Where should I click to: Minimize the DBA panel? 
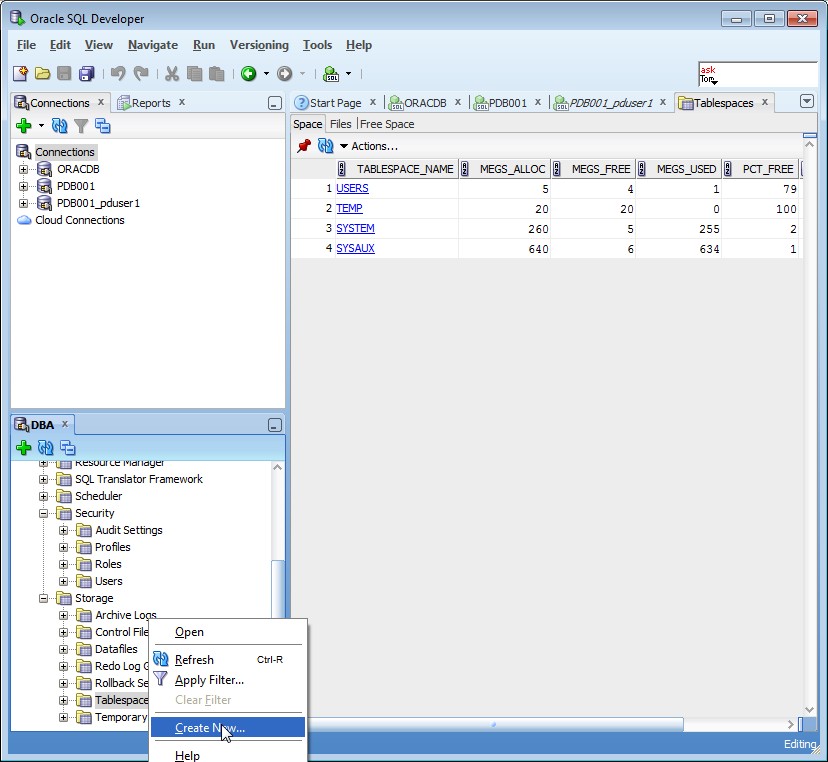tap(275, 425)
